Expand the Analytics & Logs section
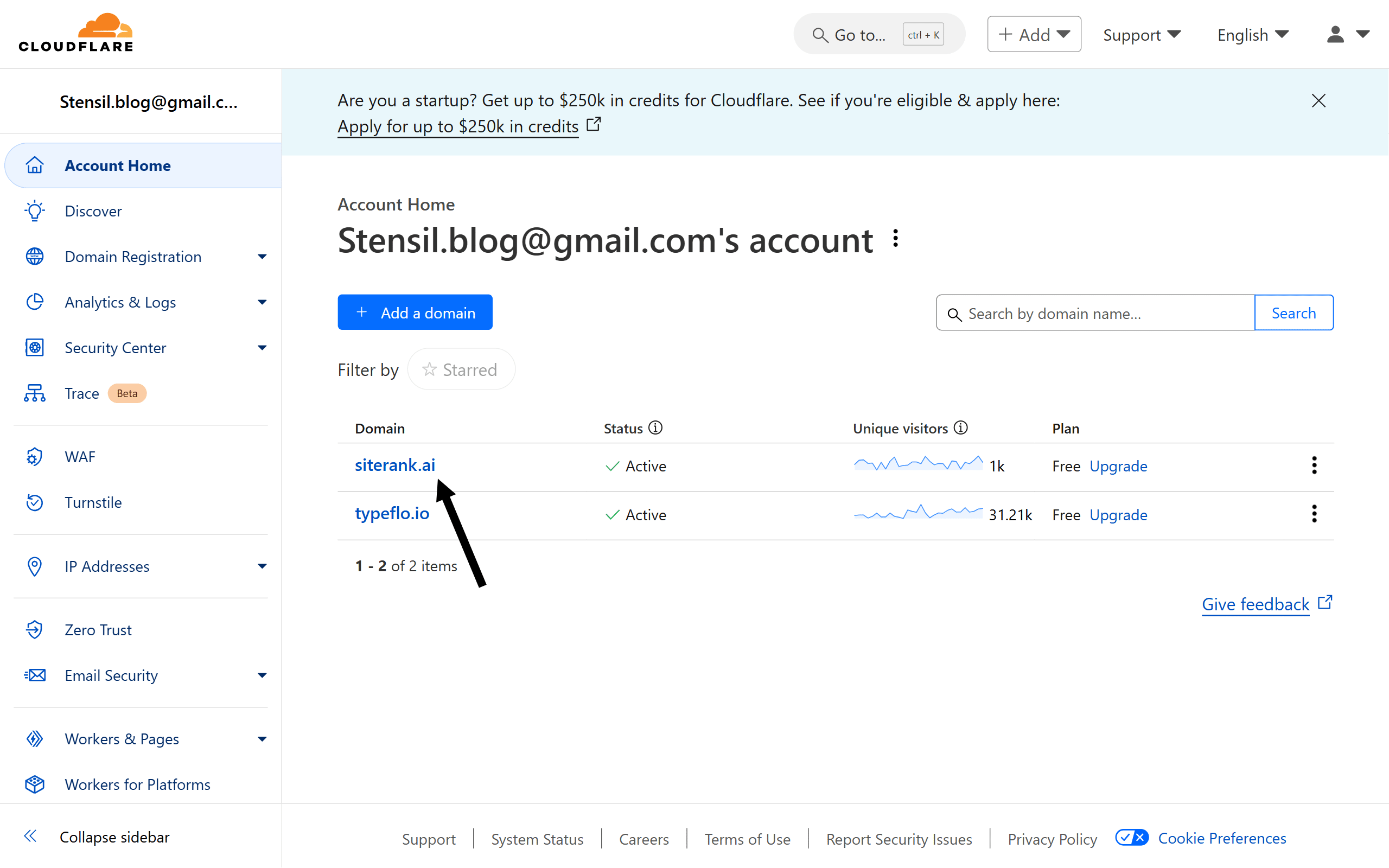Viewport: 1389px width, 868px height. tap(262, 302)
